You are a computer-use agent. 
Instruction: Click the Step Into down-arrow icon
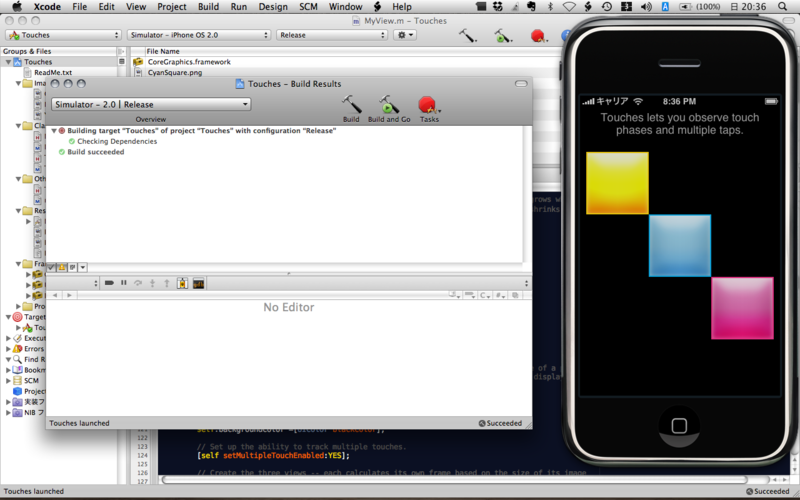pos(152,283)
